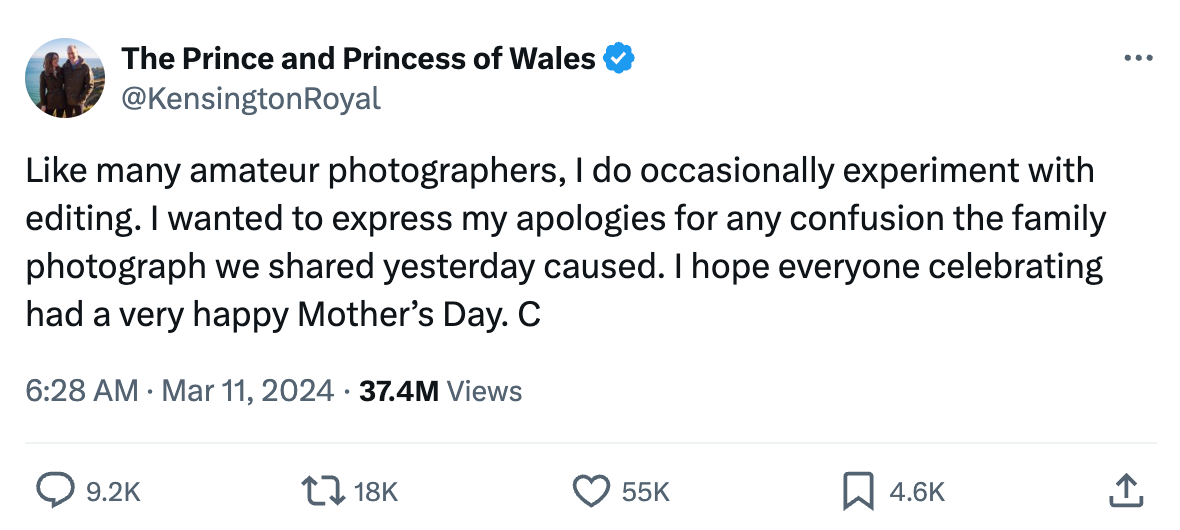This screenshot has width=1180, height=530.
Task: Click the Mar 11, 2024 date
Action: pyautogui.click(x=247, y=390)
